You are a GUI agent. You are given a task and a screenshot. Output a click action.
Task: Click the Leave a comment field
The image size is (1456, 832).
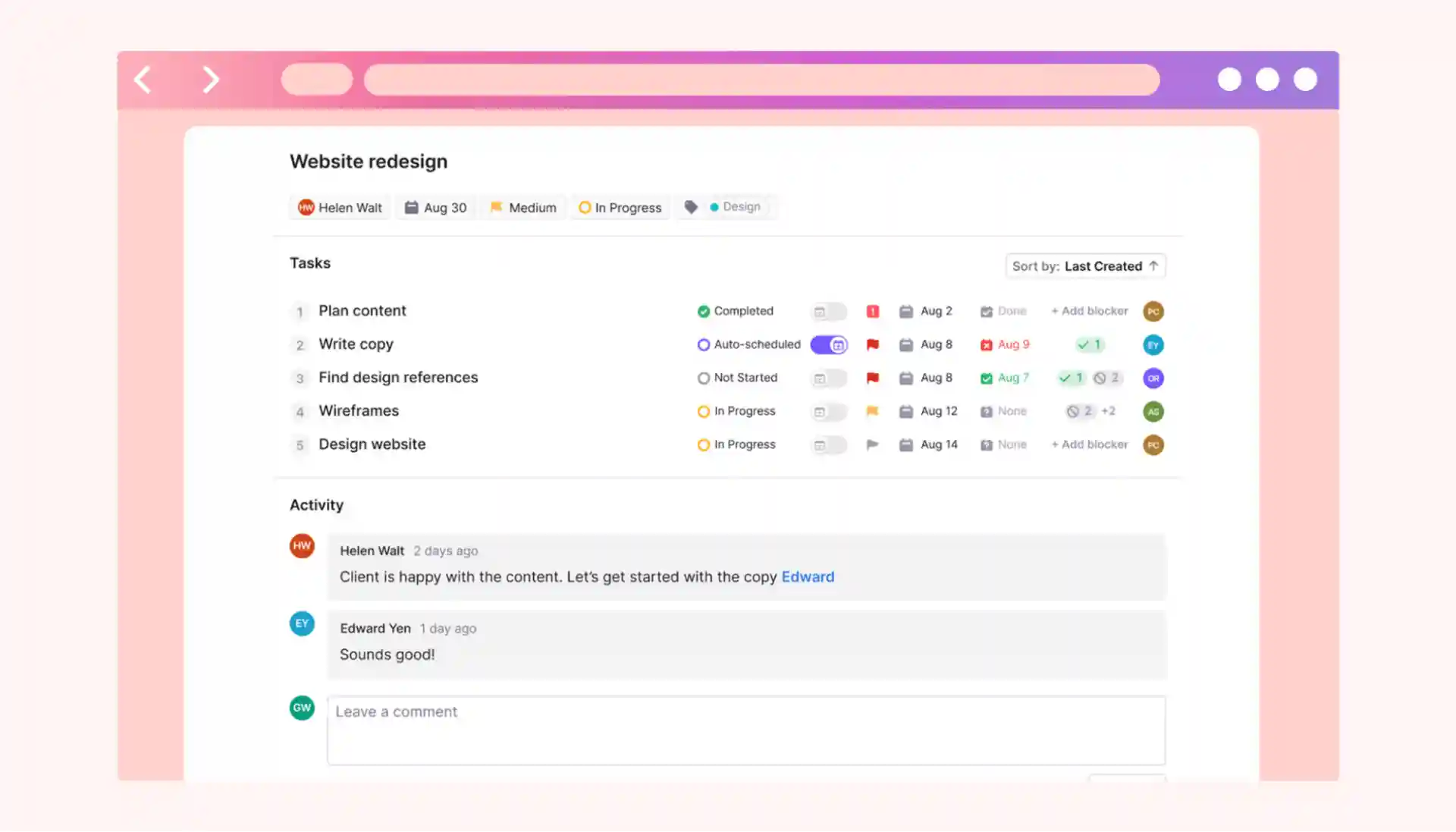(746, 730)
